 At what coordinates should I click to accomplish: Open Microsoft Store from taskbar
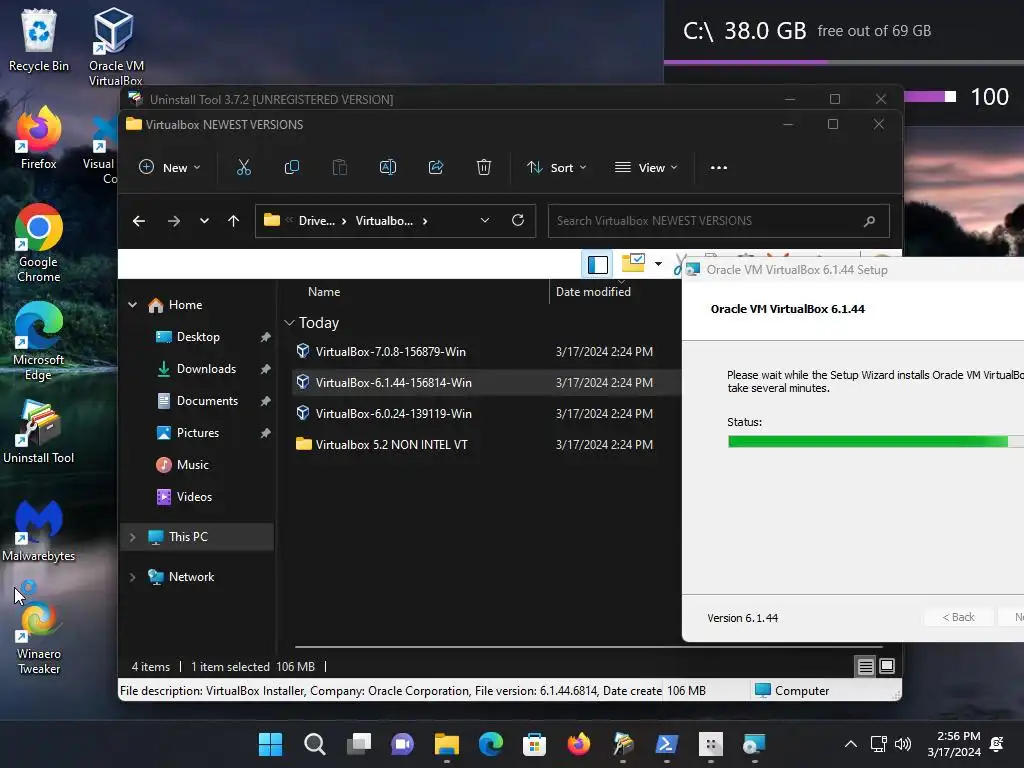[x=534, y=744]
